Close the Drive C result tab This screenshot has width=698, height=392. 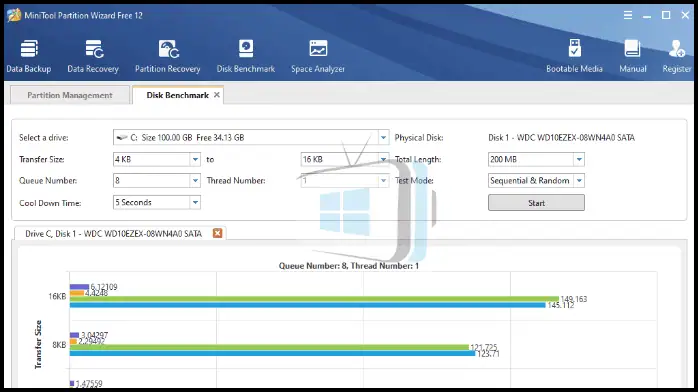point(217,233)
